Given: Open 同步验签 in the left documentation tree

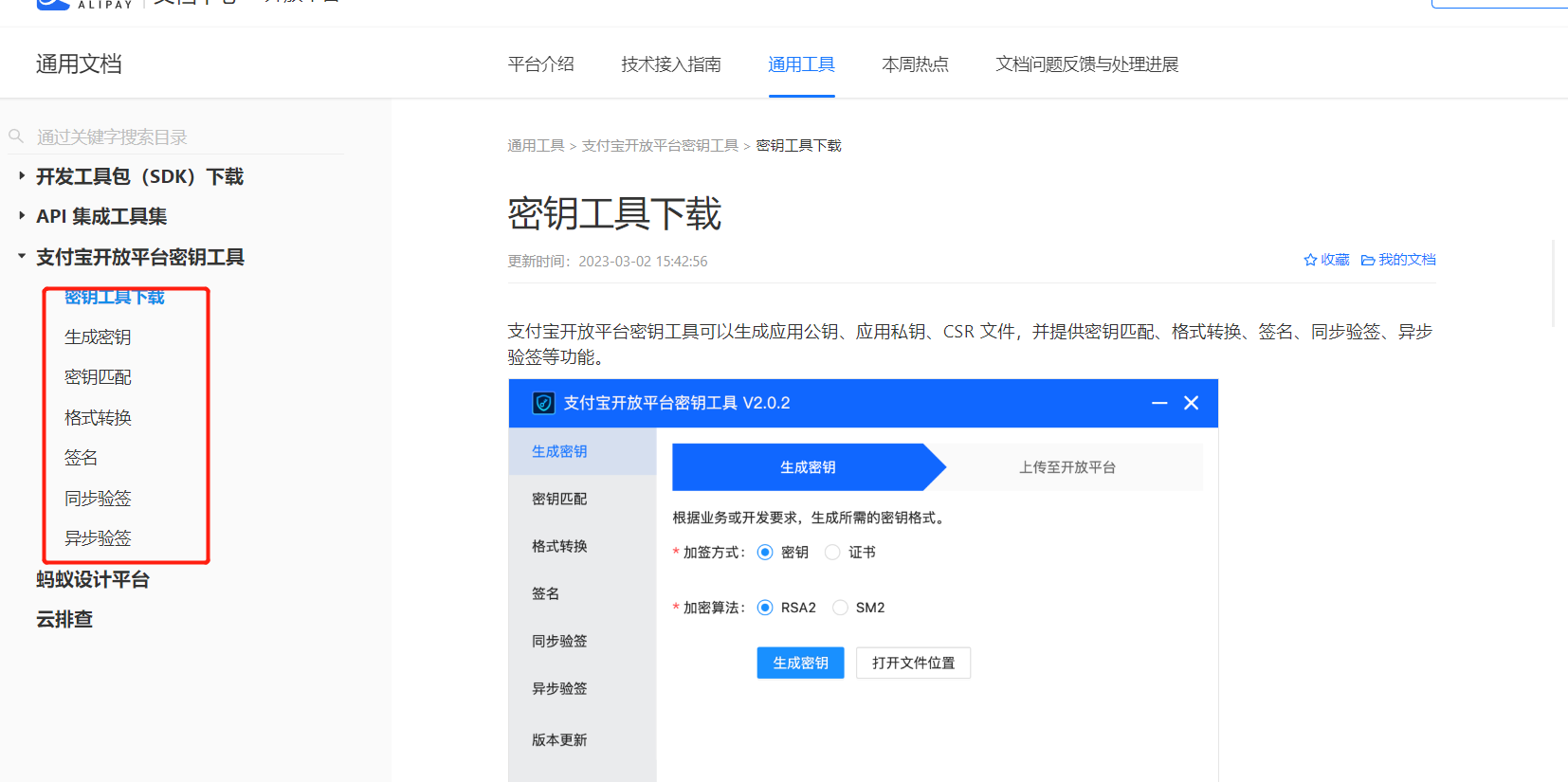Looking at the screenshot, I should pos(98,499).
